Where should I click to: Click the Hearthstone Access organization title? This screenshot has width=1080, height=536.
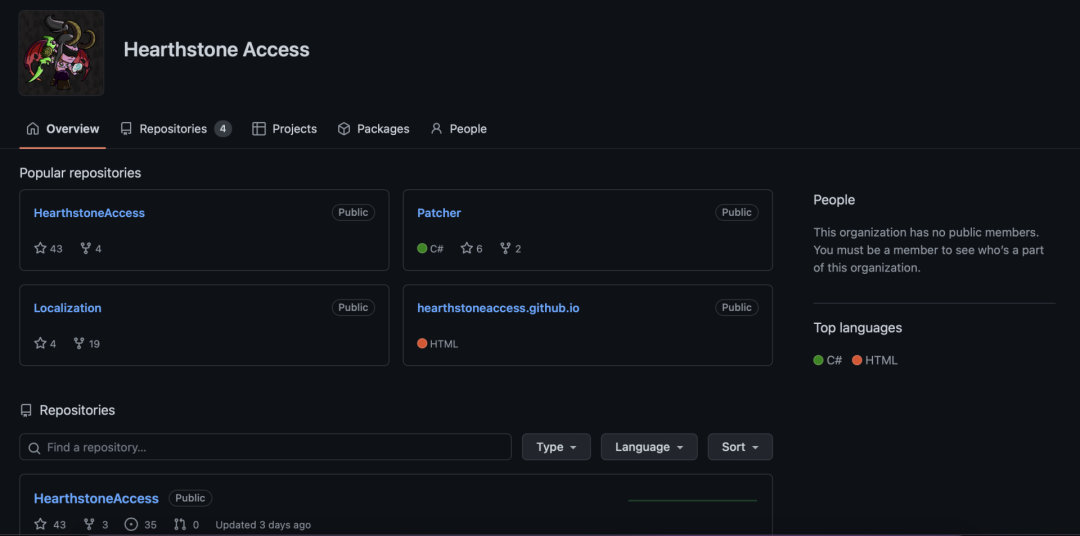pos(216,50)
